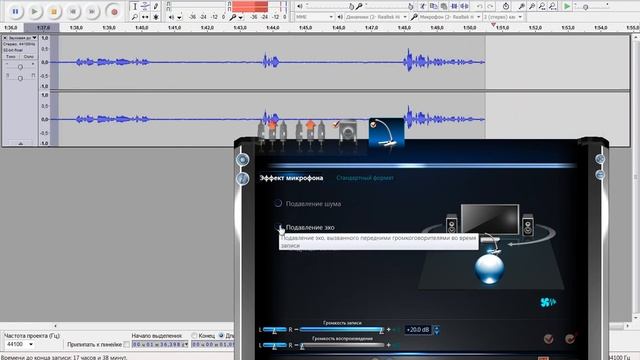Open Realtek settings gear icon
Viewport: 640px width, 360px height.
pos(243,160)
